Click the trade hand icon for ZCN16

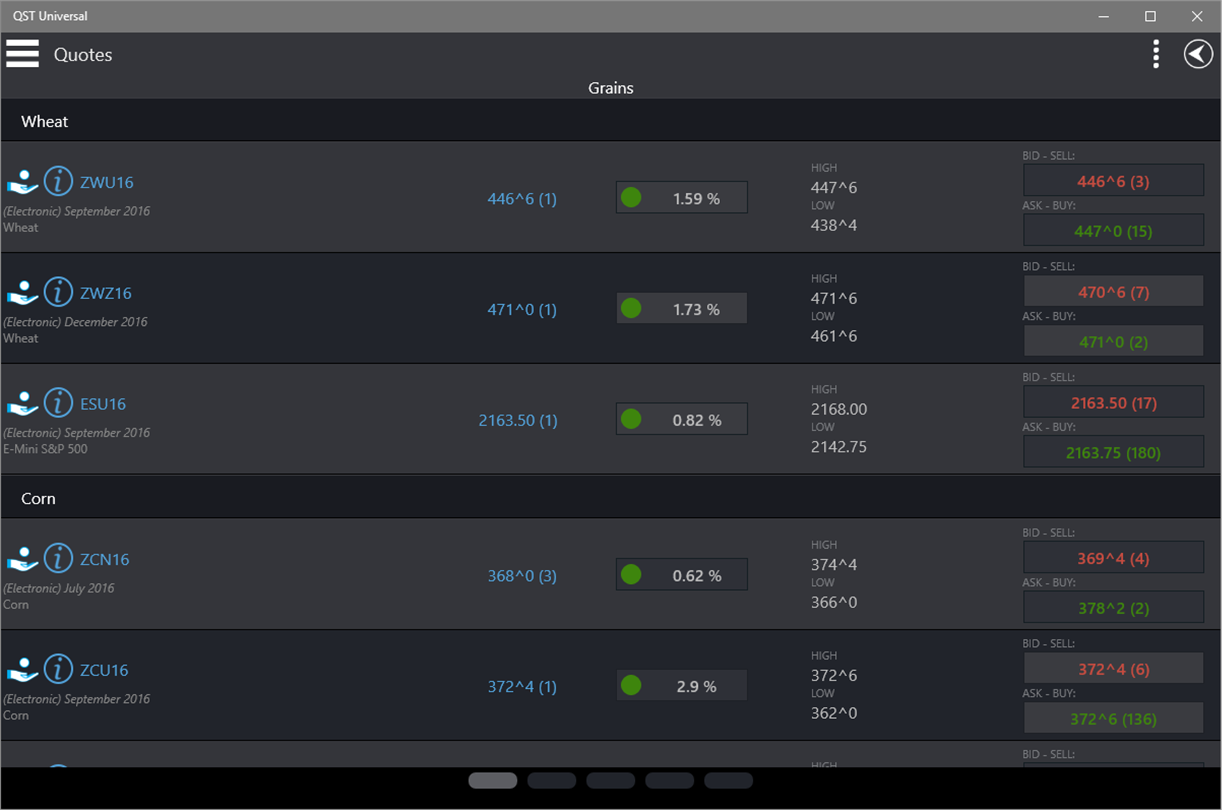pyautogui.click(x=22, y=559)
